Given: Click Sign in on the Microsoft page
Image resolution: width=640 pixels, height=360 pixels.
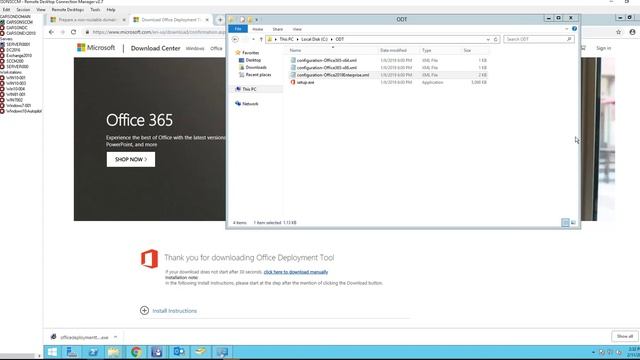Looking at the screenshot, I should pyautogui.click(x=603, y=48).
